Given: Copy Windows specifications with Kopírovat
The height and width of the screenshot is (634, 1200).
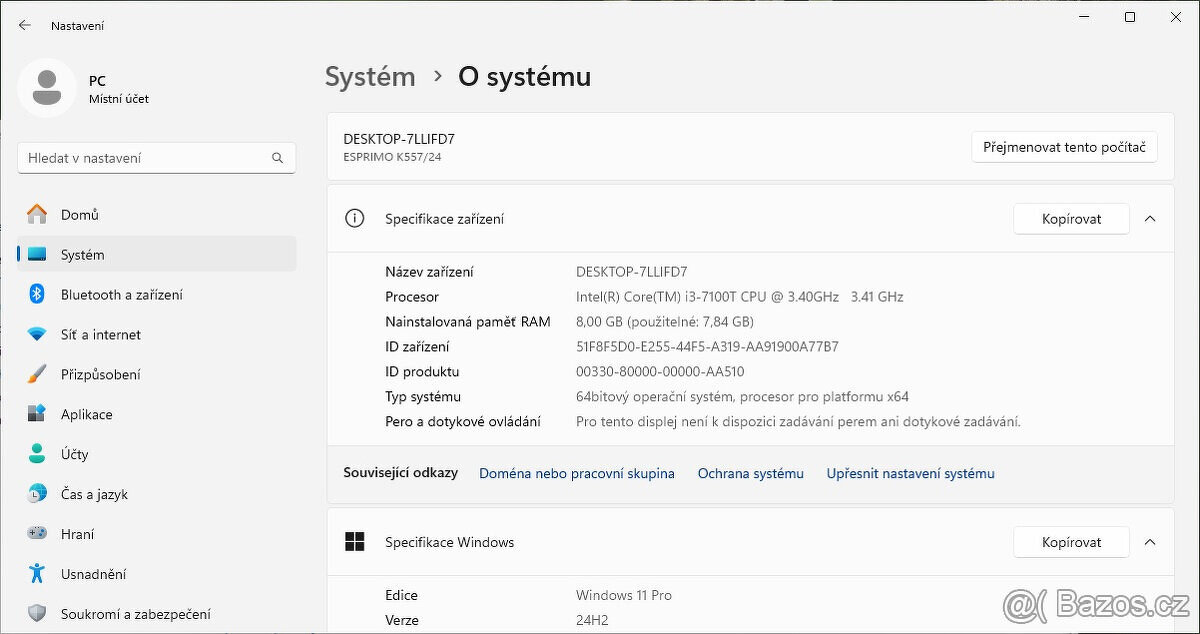Looking at the screenshot, I should pos(1071,542).
